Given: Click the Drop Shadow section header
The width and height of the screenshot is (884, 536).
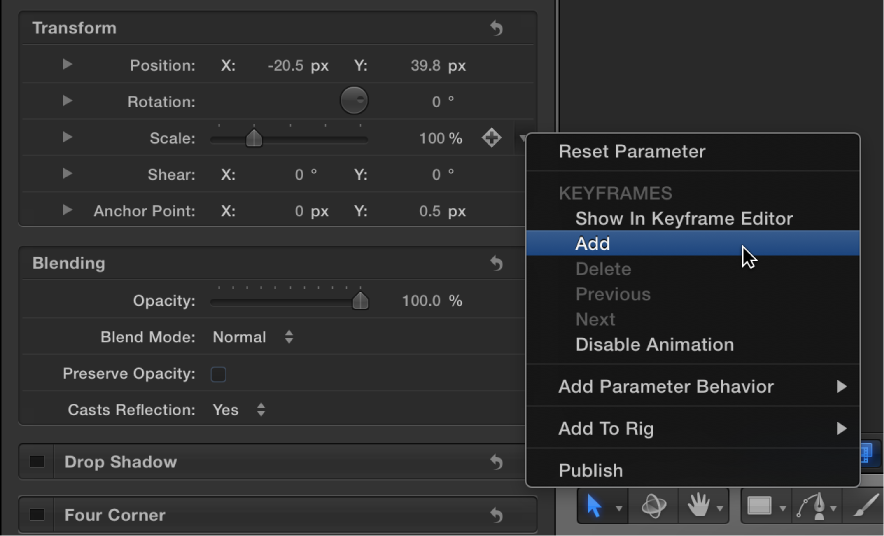Looking at the screenshot, I should tap(277, 462).
